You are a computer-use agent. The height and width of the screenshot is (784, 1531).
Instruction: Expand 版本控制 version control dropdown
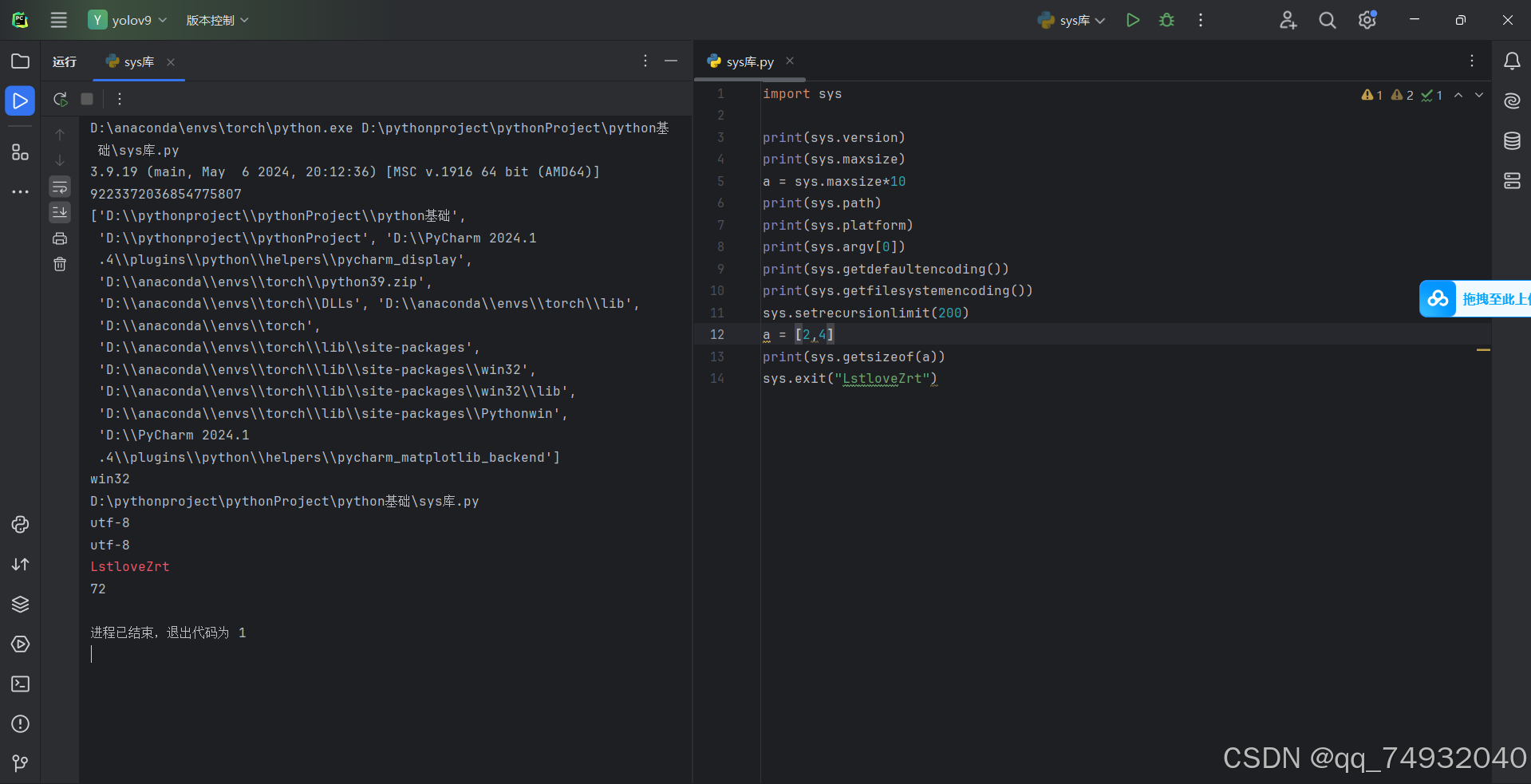tap(217, 20)
